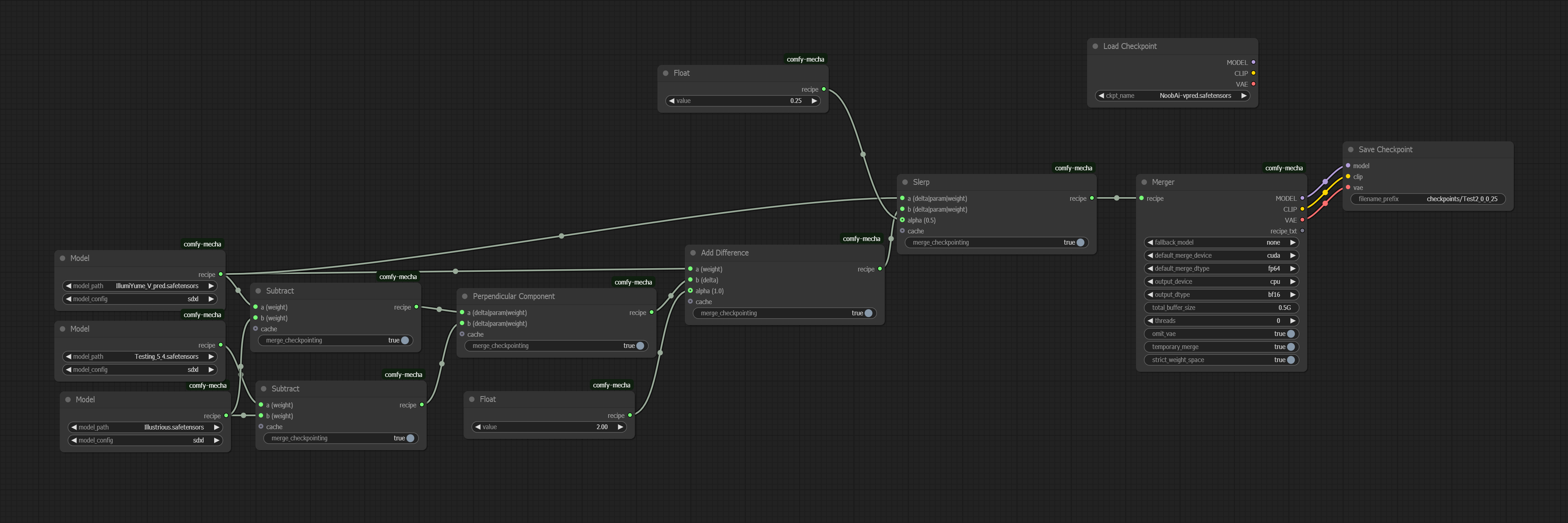The image size is (1568, 523).
Task: Click the Slerp alpha (0.5) input socket
Action: coord(902,220)
